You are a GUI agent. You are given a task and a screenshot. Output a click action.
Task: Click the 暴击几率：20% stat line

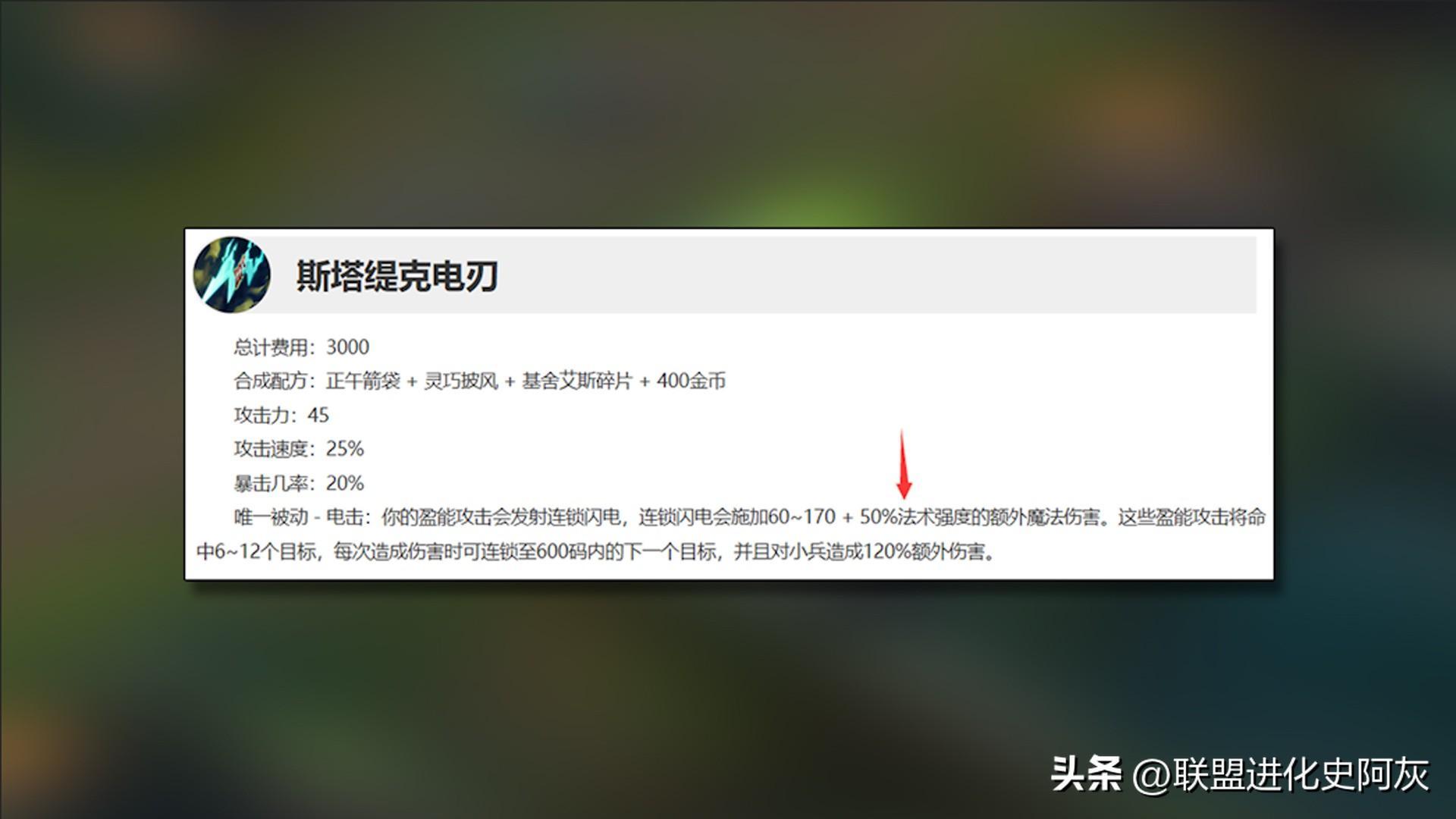[x=299, y=483]
